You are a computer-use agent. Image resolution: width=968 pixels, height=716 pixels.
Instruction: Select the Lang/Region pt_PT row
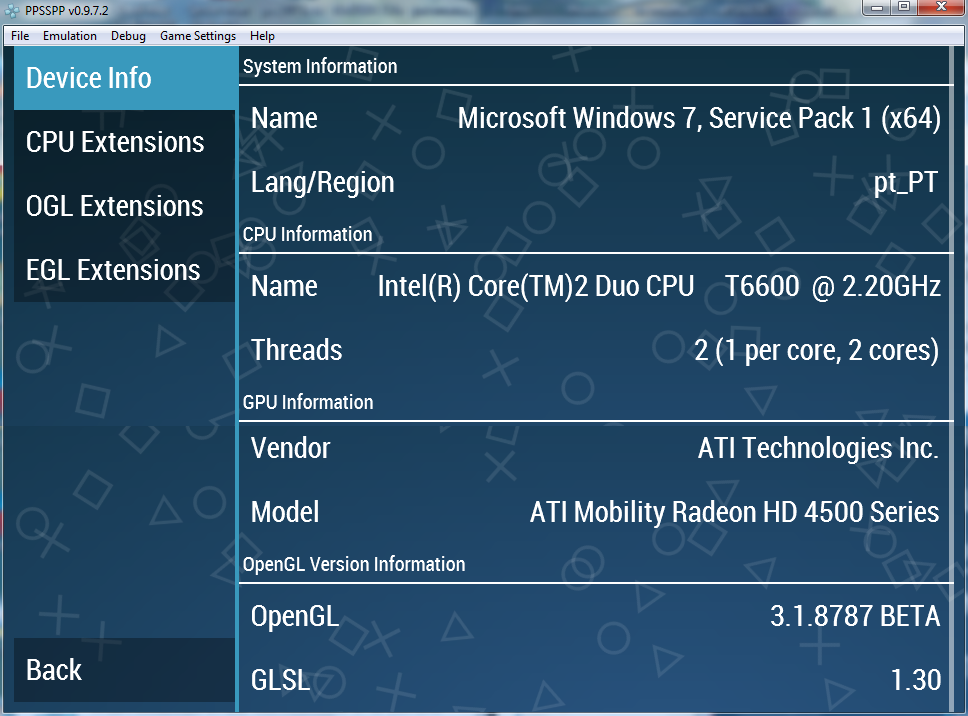click(x=595, y=182)
